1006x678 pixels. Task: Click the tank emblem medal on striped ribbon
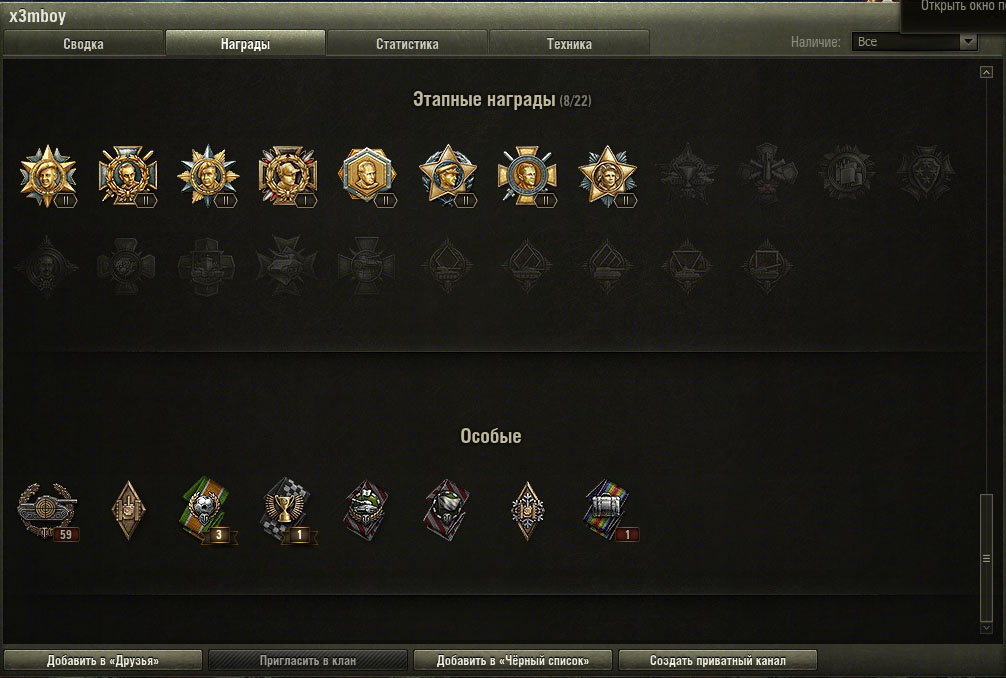[x=367, y=511]
